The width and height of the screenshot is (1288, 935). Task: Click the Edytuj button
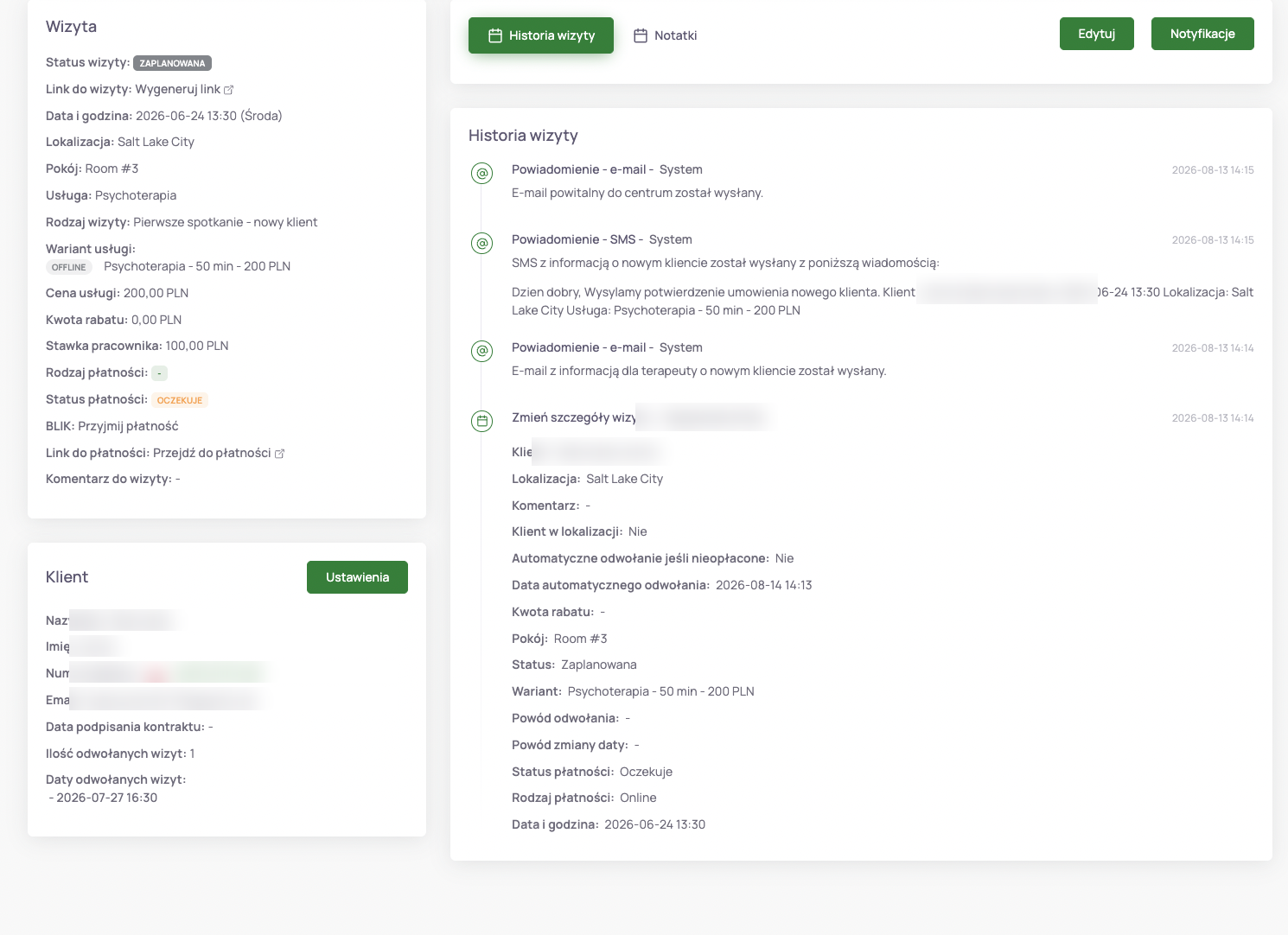[x=1096, y=34]
